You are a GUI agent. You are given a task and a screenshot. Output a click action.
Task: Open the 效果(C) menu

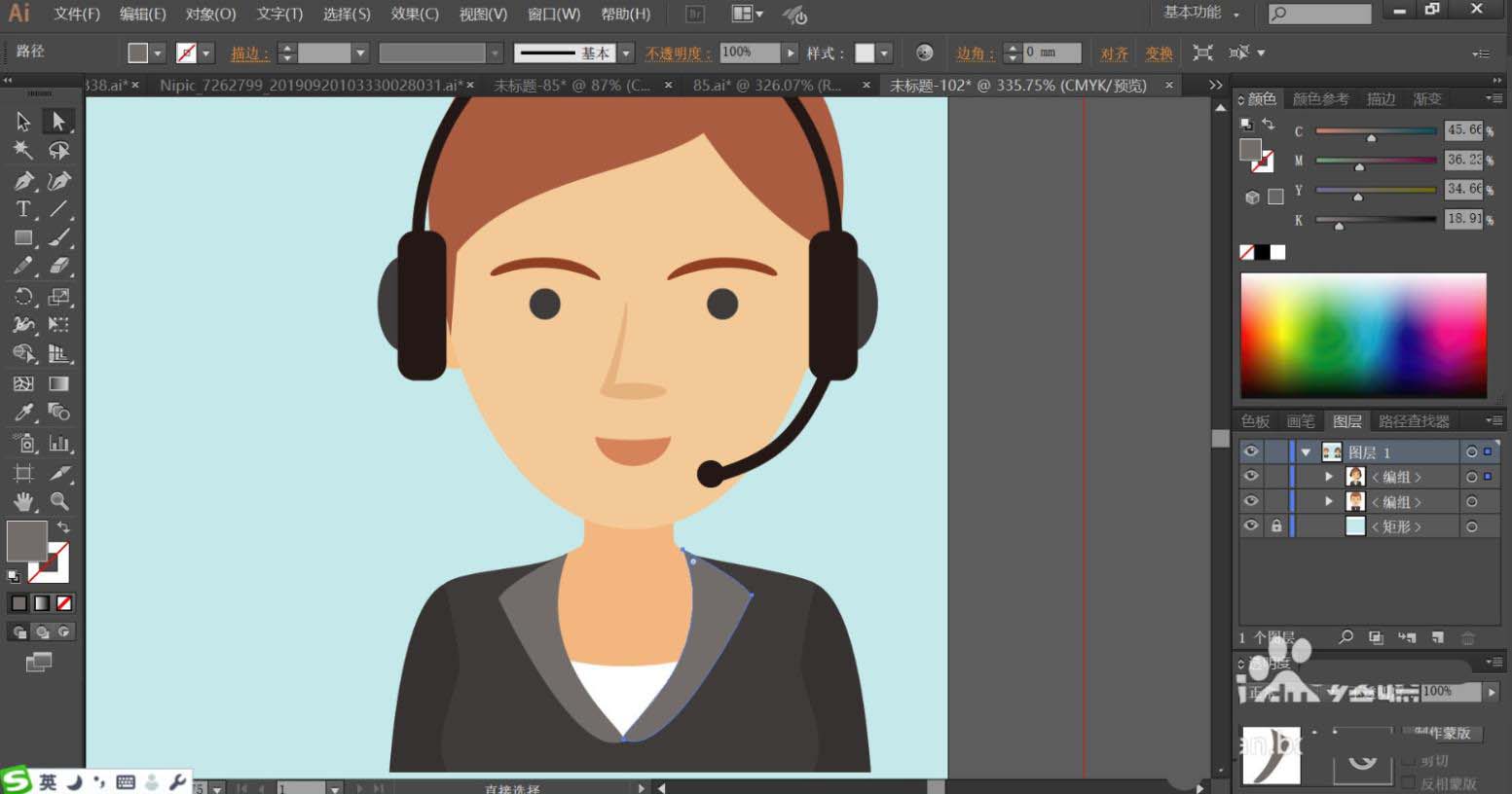[x=414, y=14]
